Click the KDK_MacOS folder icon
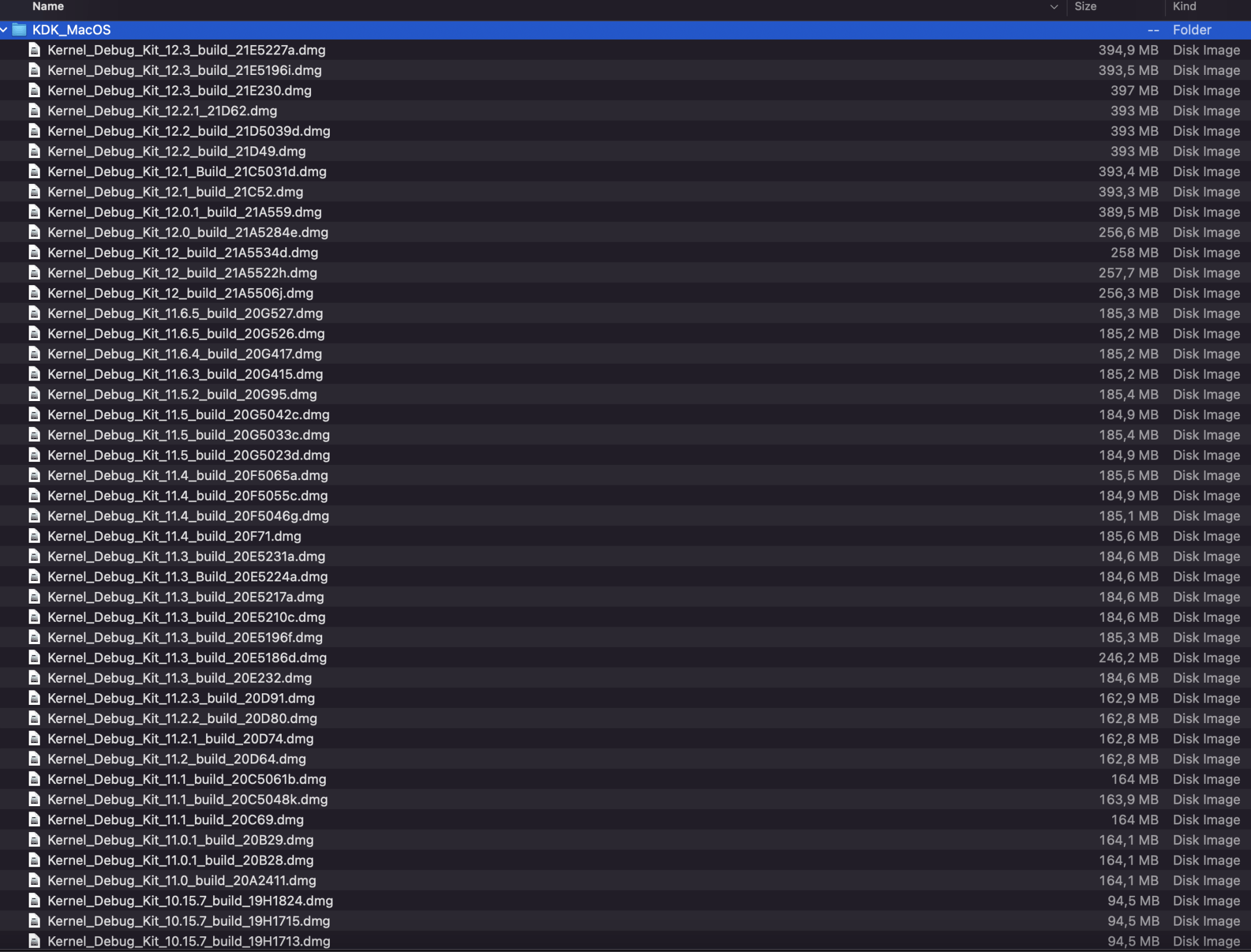Image resolution: width=1251 pixels, height=952 pixels. [x=20, y=30]
